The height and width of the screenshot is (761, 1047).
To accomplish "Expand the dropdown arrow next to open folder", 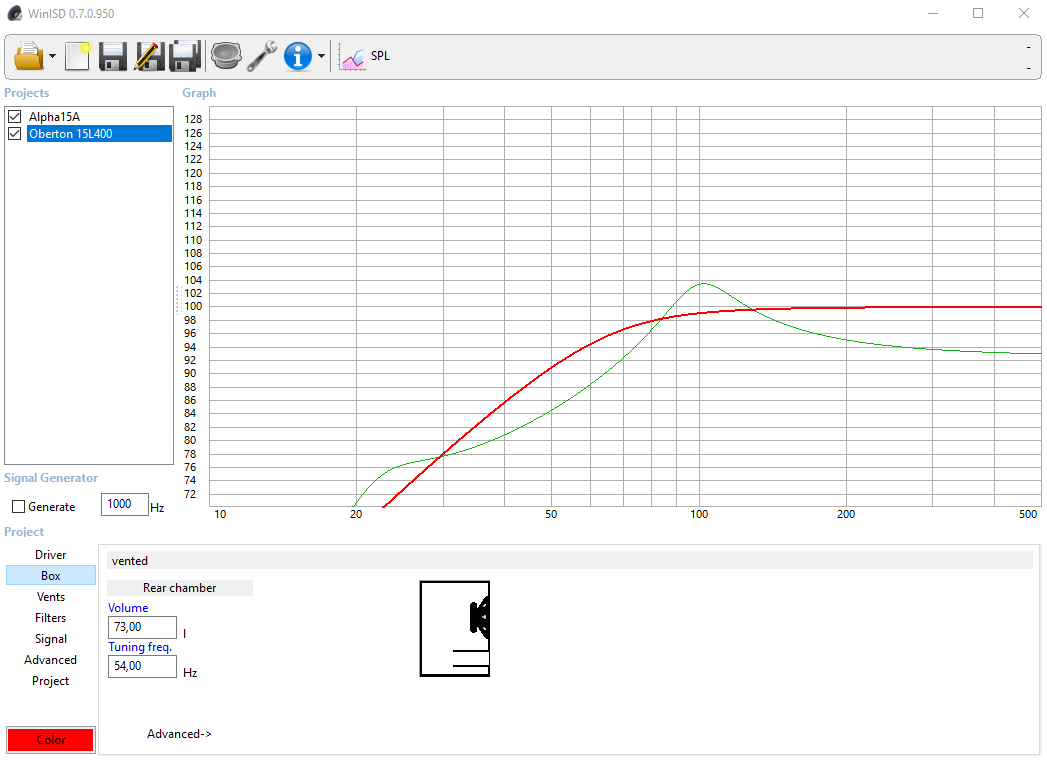I will 52,57.
